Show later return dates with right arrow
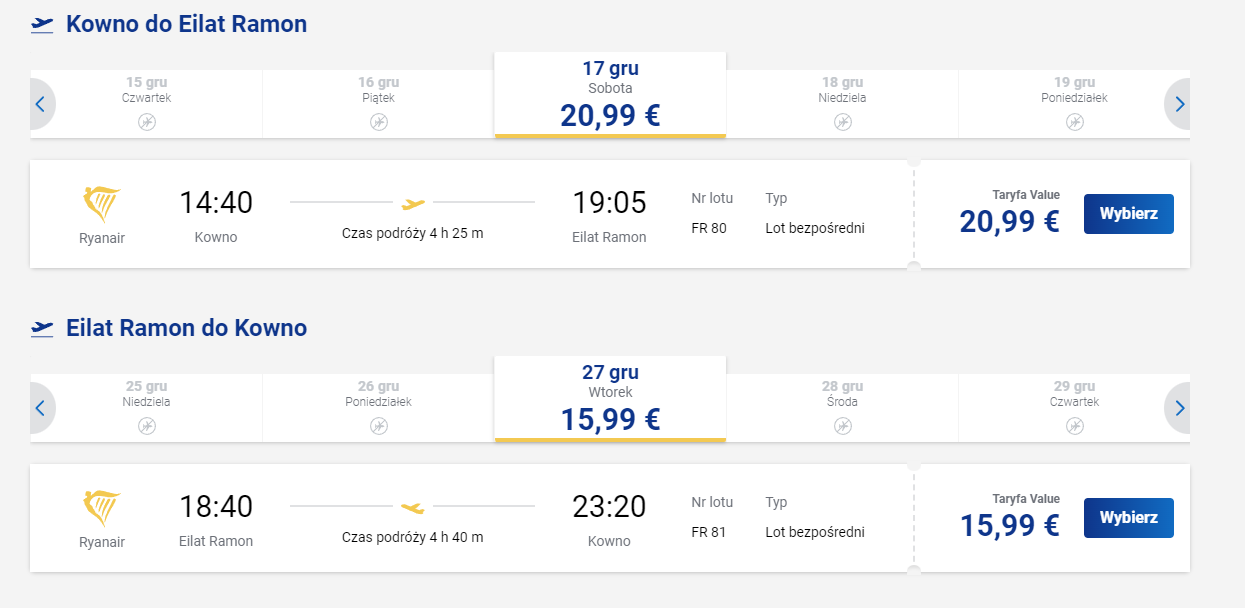1245x608 pixels. point(1178,408)
